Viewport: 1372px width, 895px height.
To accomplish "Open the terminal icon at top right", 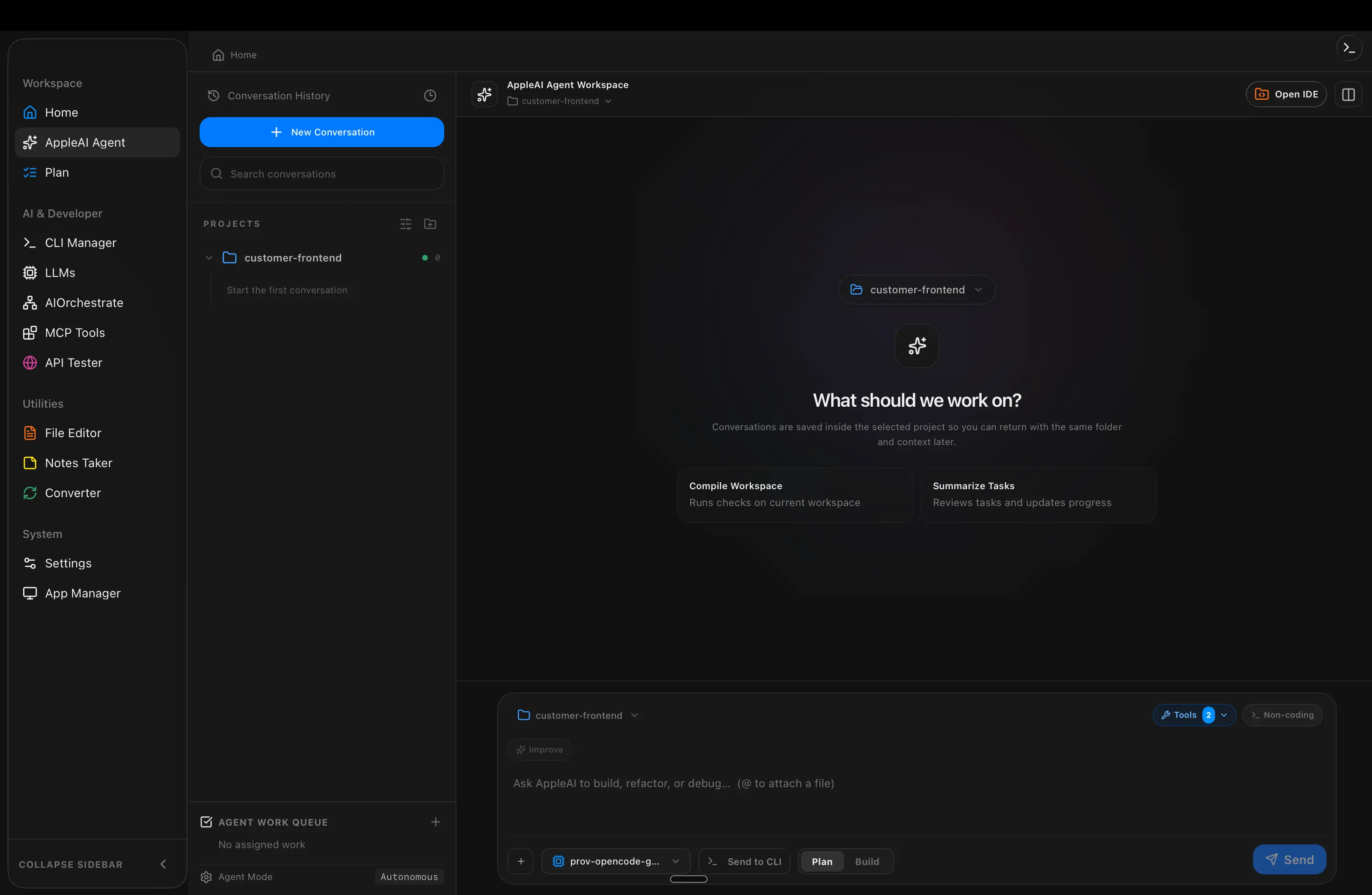I will tap(1349, 48).
